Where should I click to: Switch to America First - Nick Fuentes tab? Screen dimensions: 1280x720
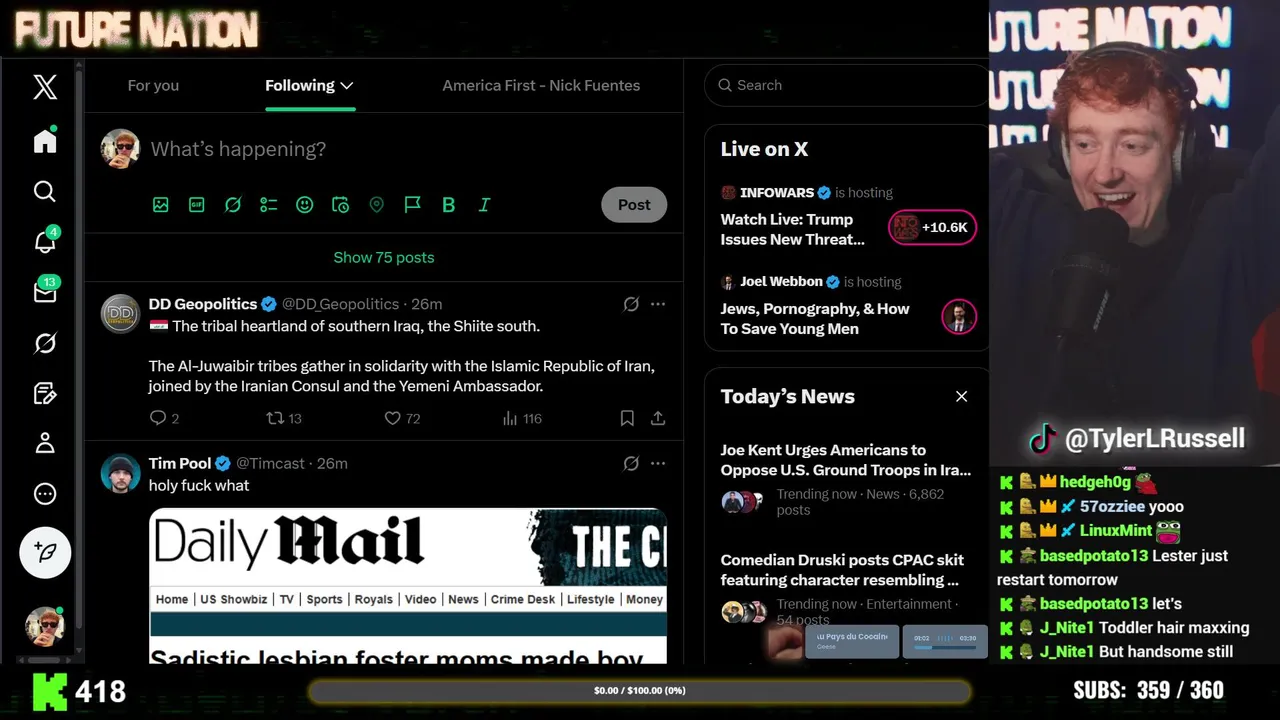click(541, 85)
